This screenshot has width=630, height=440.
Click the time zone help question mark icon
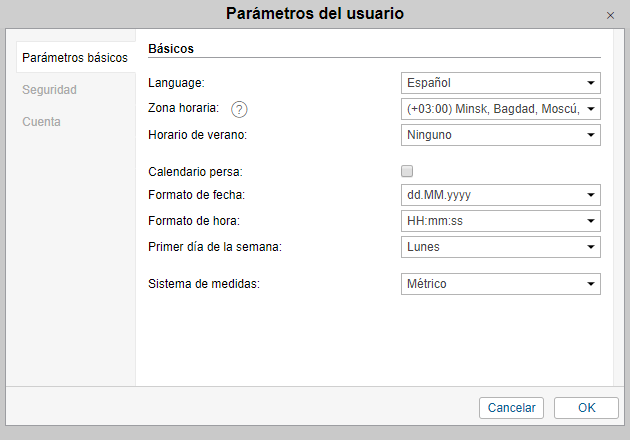[x=239, y=109]
